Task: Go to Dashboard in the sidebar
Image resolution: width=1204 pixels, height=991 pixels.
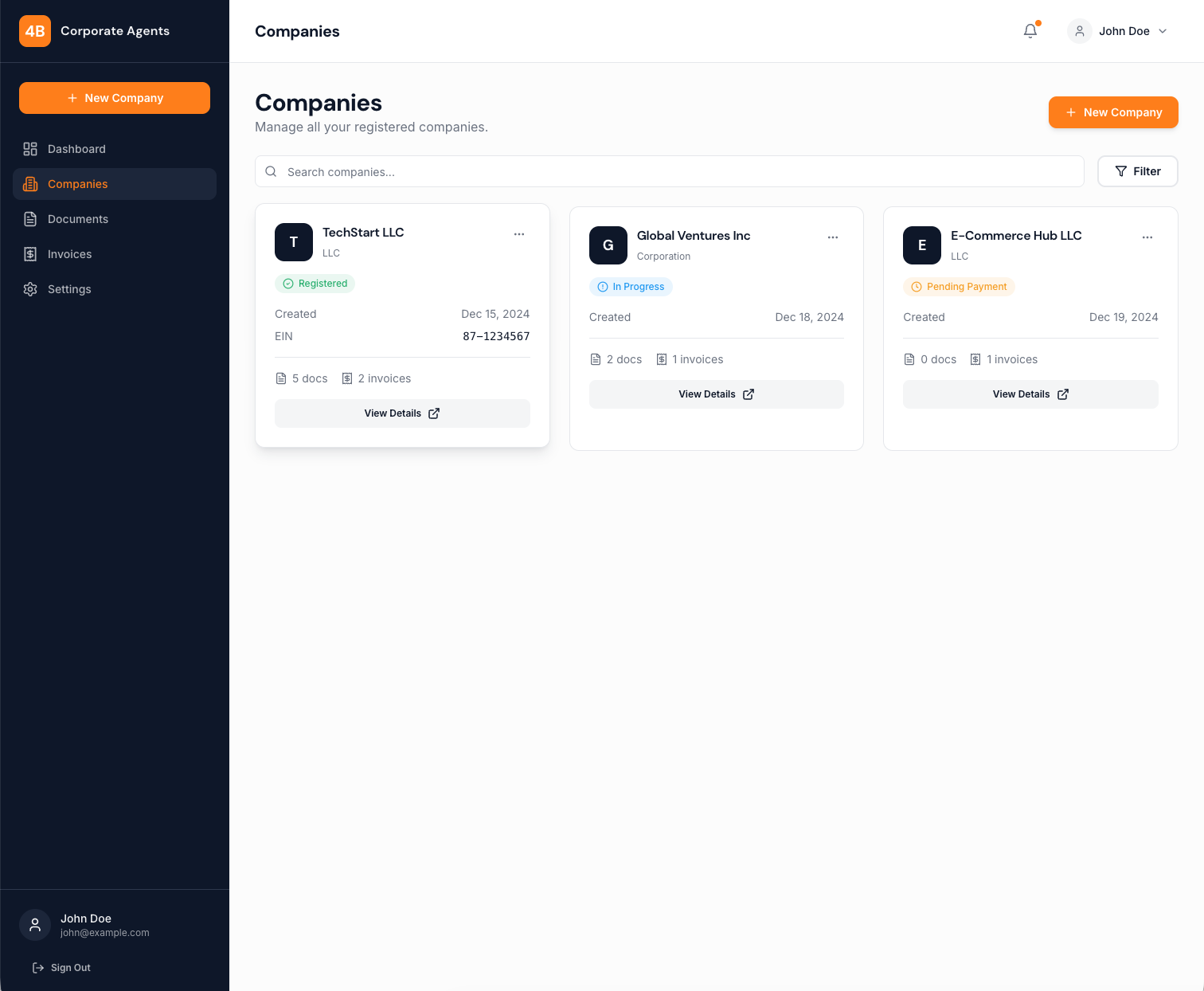Action: [115, 149]
